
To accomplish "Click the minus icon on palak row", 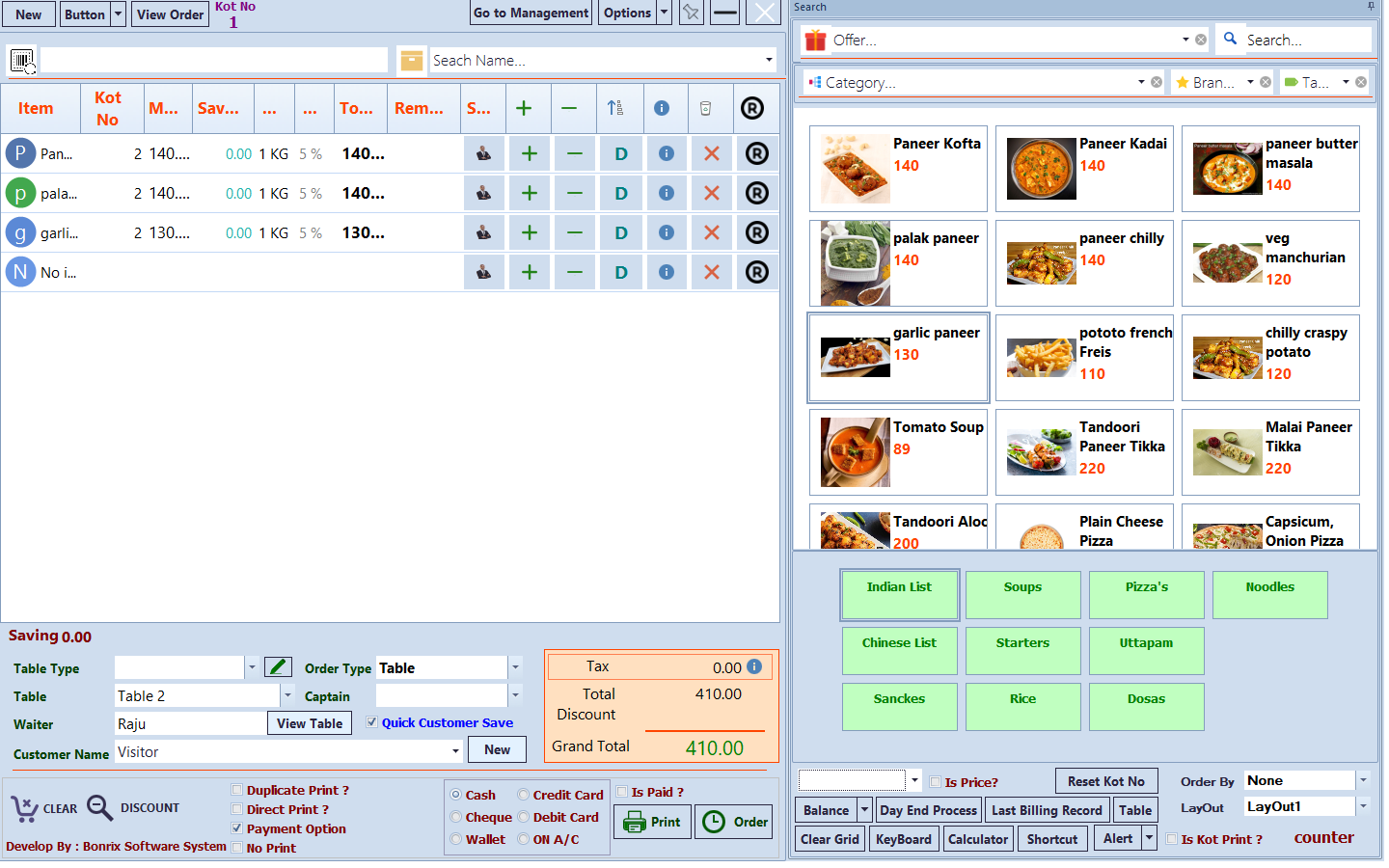I will click(575, 193).
